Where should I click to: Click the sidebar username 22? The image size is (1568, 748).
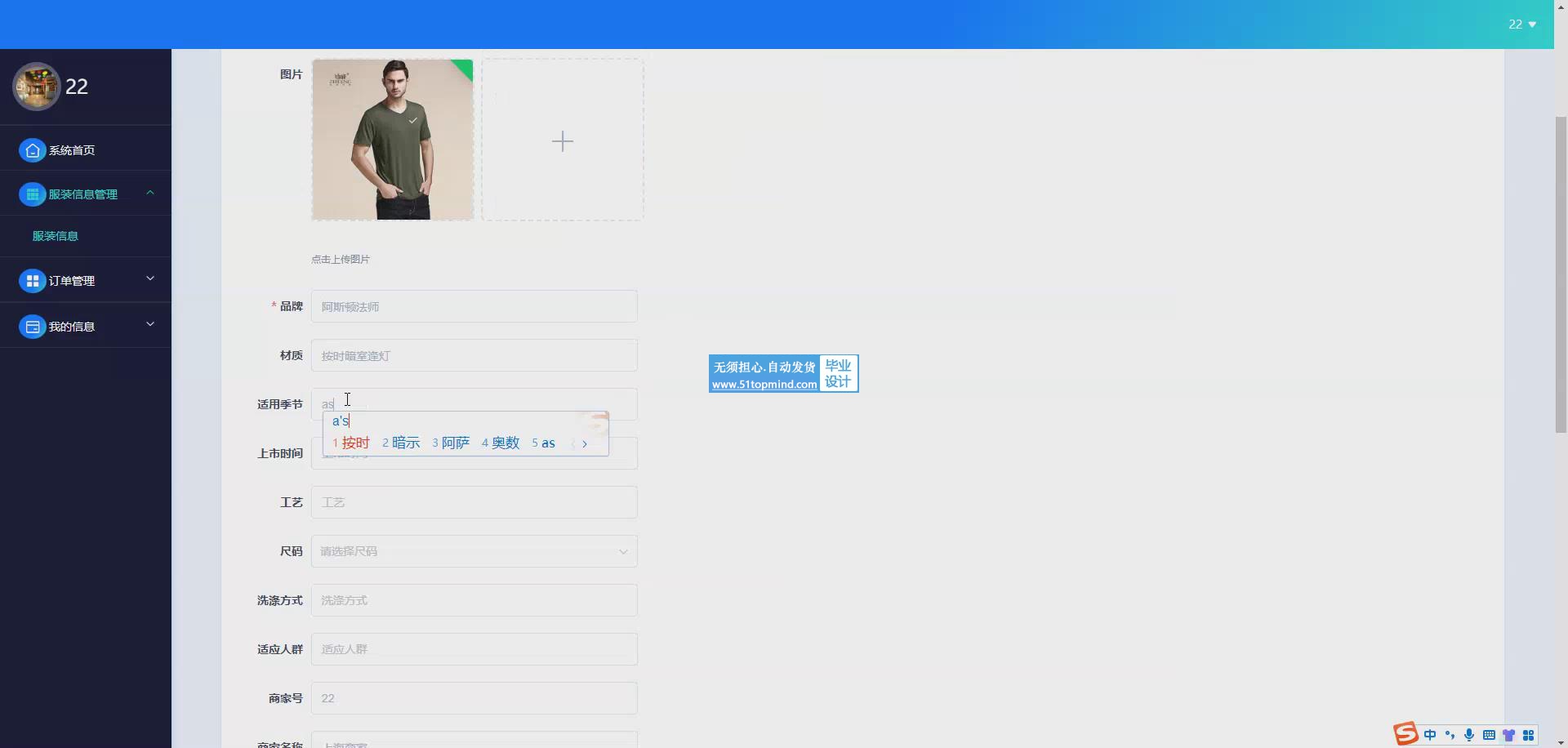77,87
